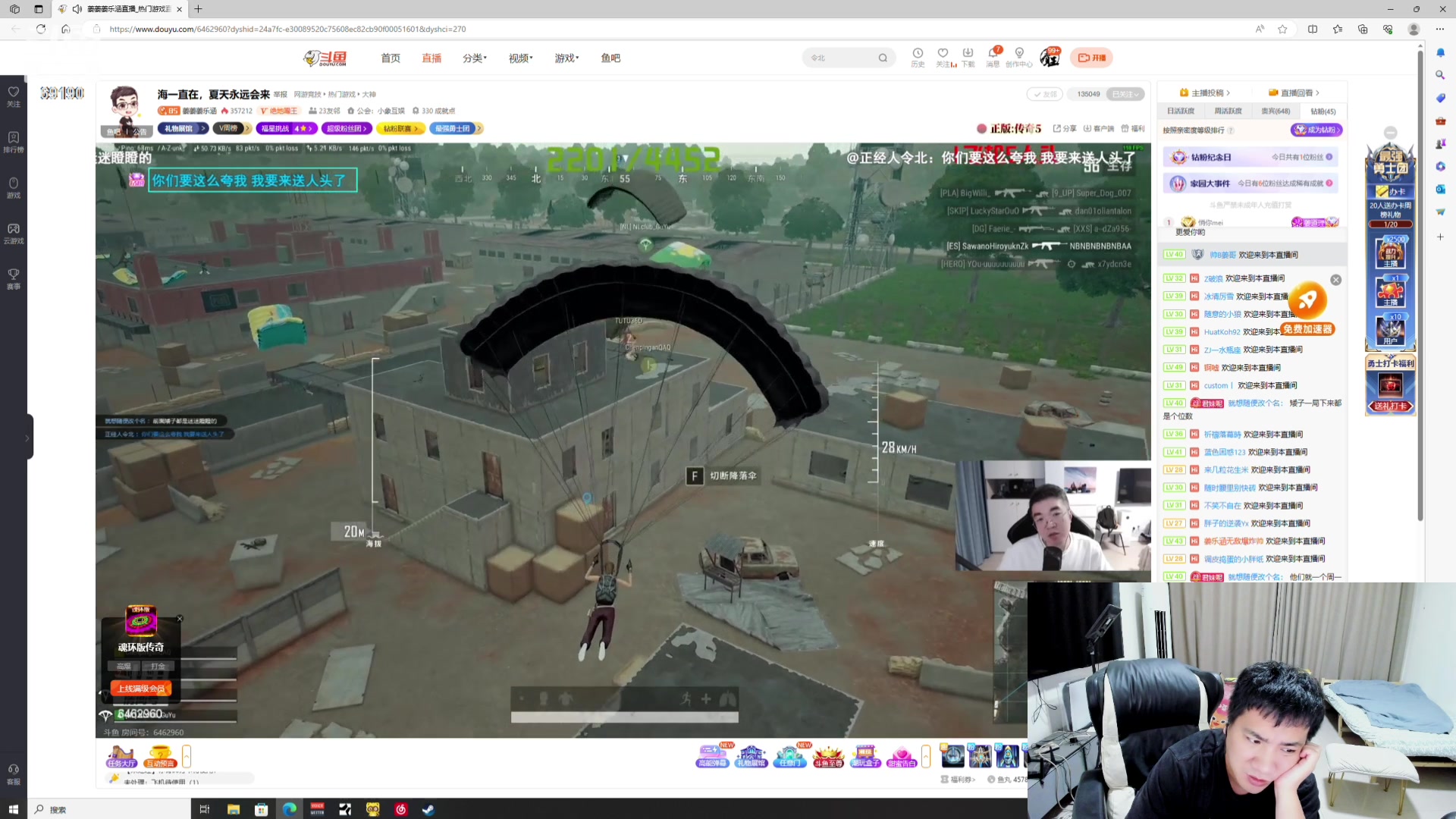Screen dimensions: 1456x819
Task: Click the 分享 share icon above the player
Action: click(1065, 128)
